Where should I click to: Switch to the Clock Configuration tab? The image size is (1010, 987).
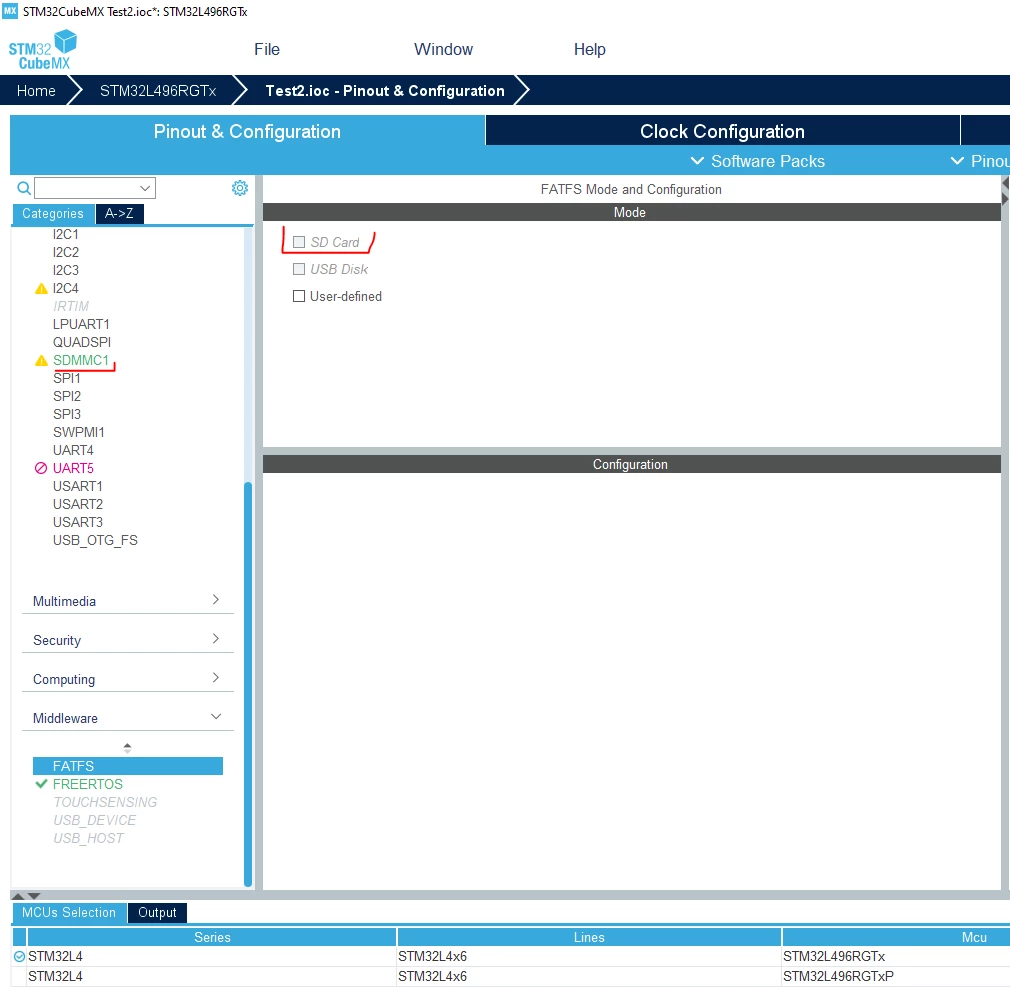722,131
